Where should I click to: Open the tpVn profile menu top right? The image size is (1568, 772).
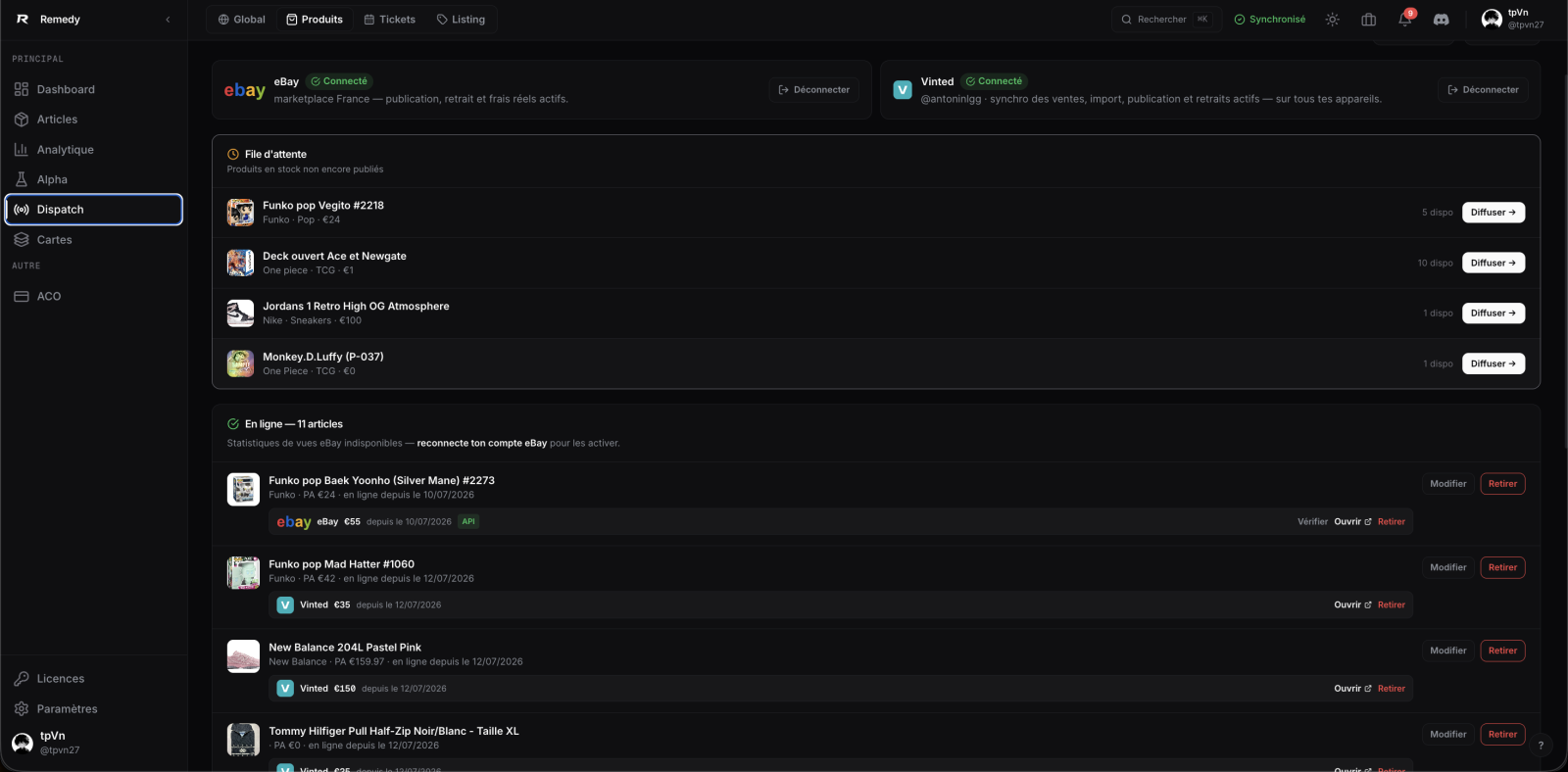[x=1512, y=19]
